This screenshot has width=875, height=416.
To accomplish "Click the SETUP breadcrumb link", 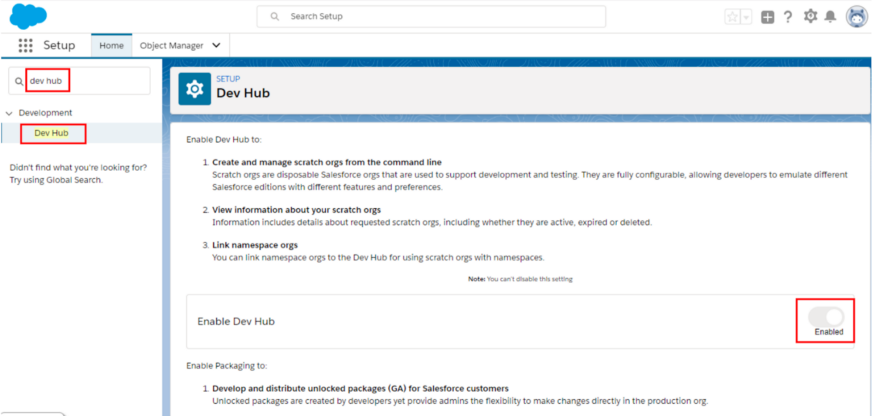I will tap(228, 79).
